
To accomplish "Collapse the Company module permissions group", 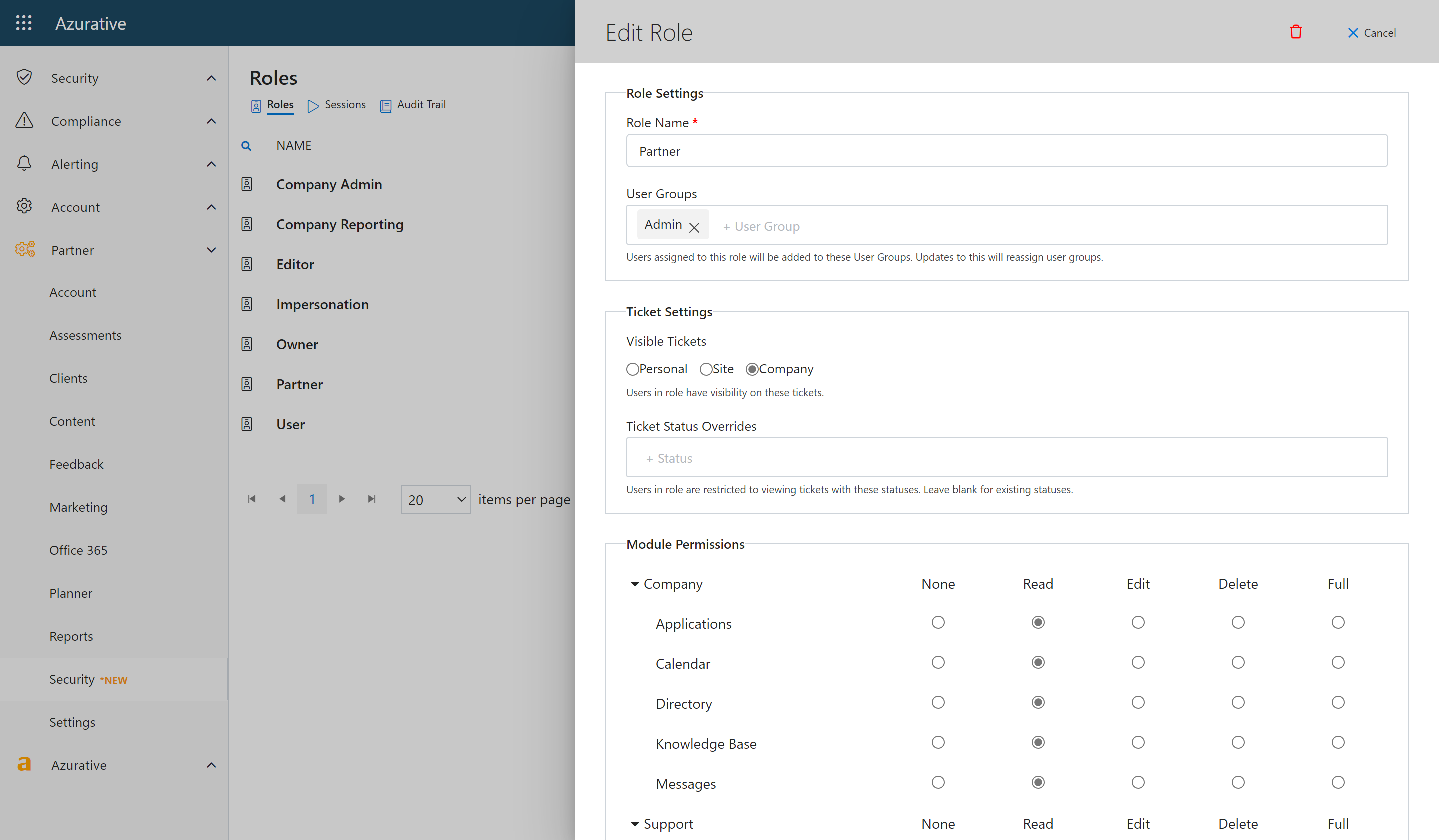I will (x=634, y=584).
